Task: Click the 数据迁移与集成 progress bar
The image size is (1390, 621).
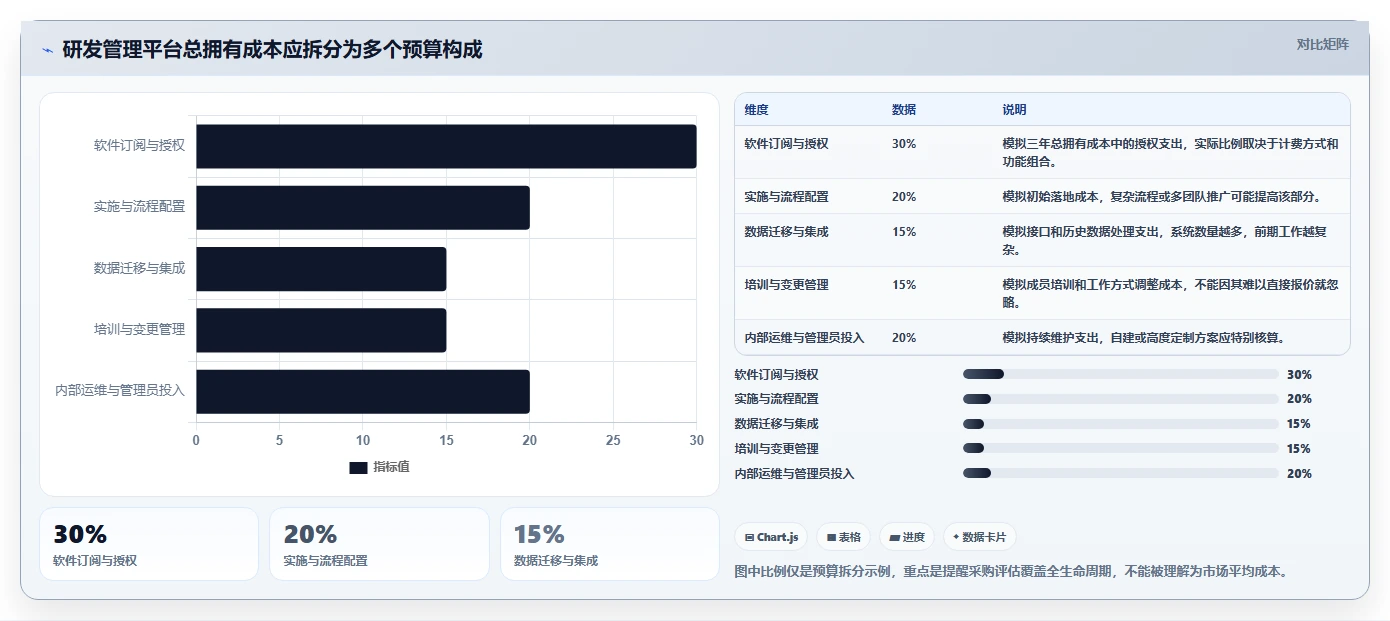Action: pyautogui.click(x=1120, y=424)
